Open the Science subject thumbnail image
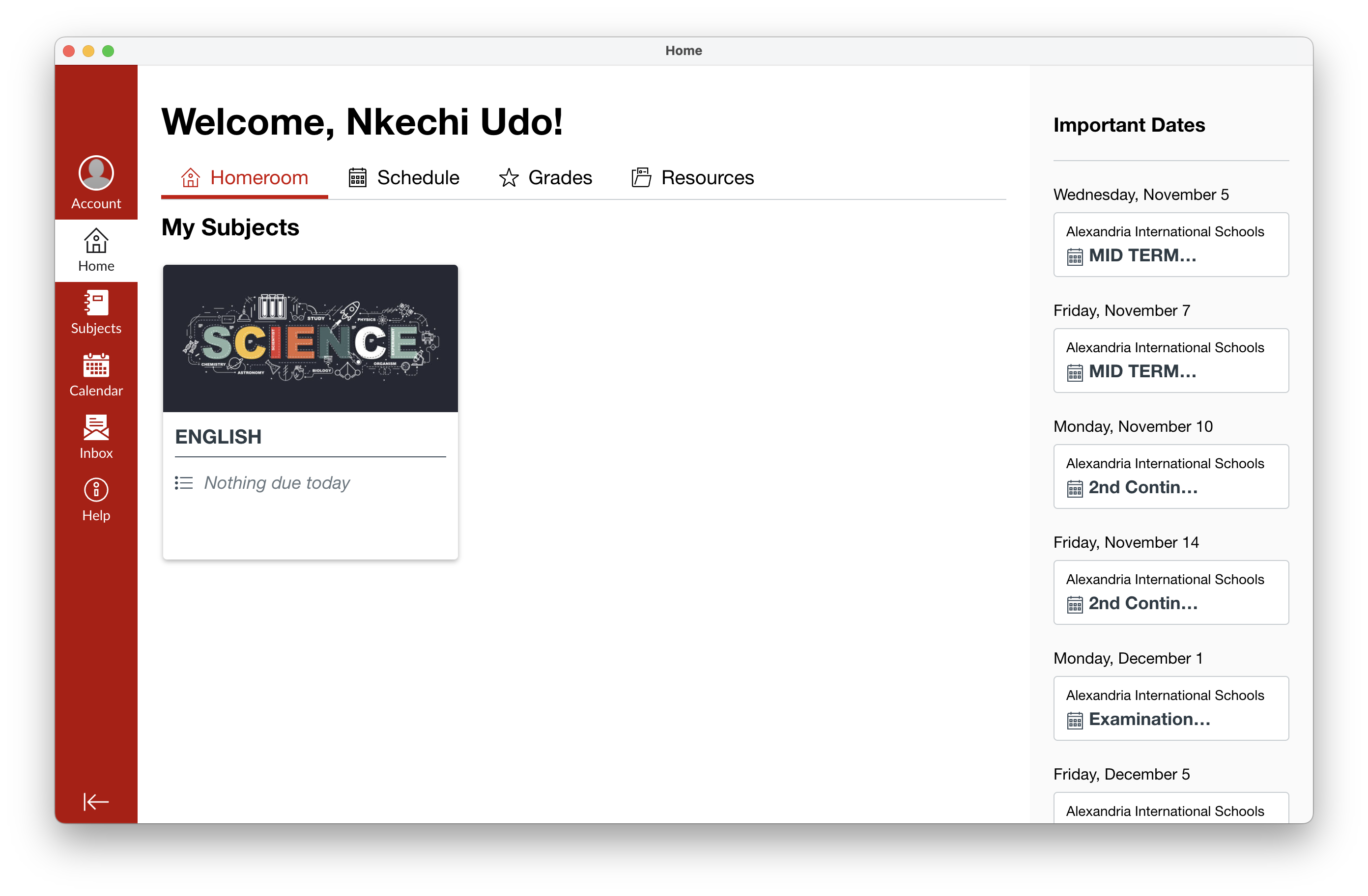The width and height of the screenshot is (1368, 896). (x=311, y=338)
